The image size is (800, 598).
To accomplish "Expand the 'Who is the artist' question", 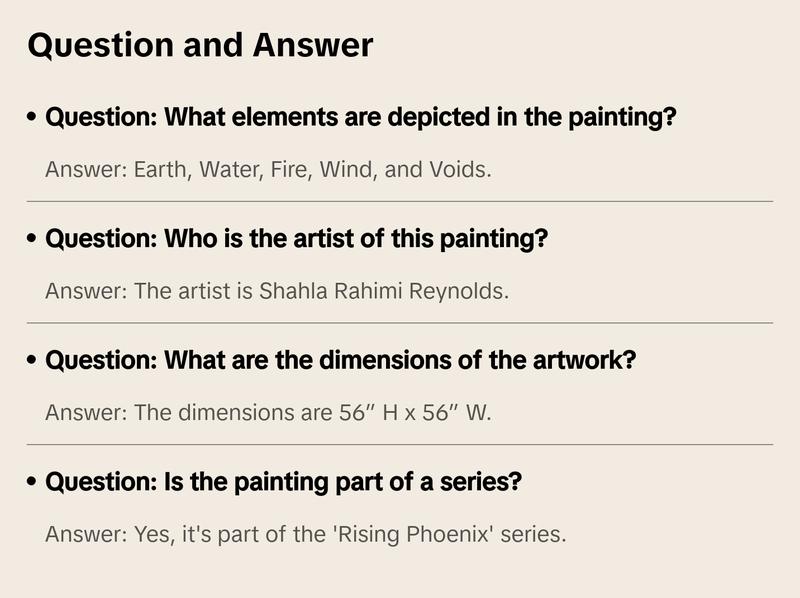I will 296,239.
